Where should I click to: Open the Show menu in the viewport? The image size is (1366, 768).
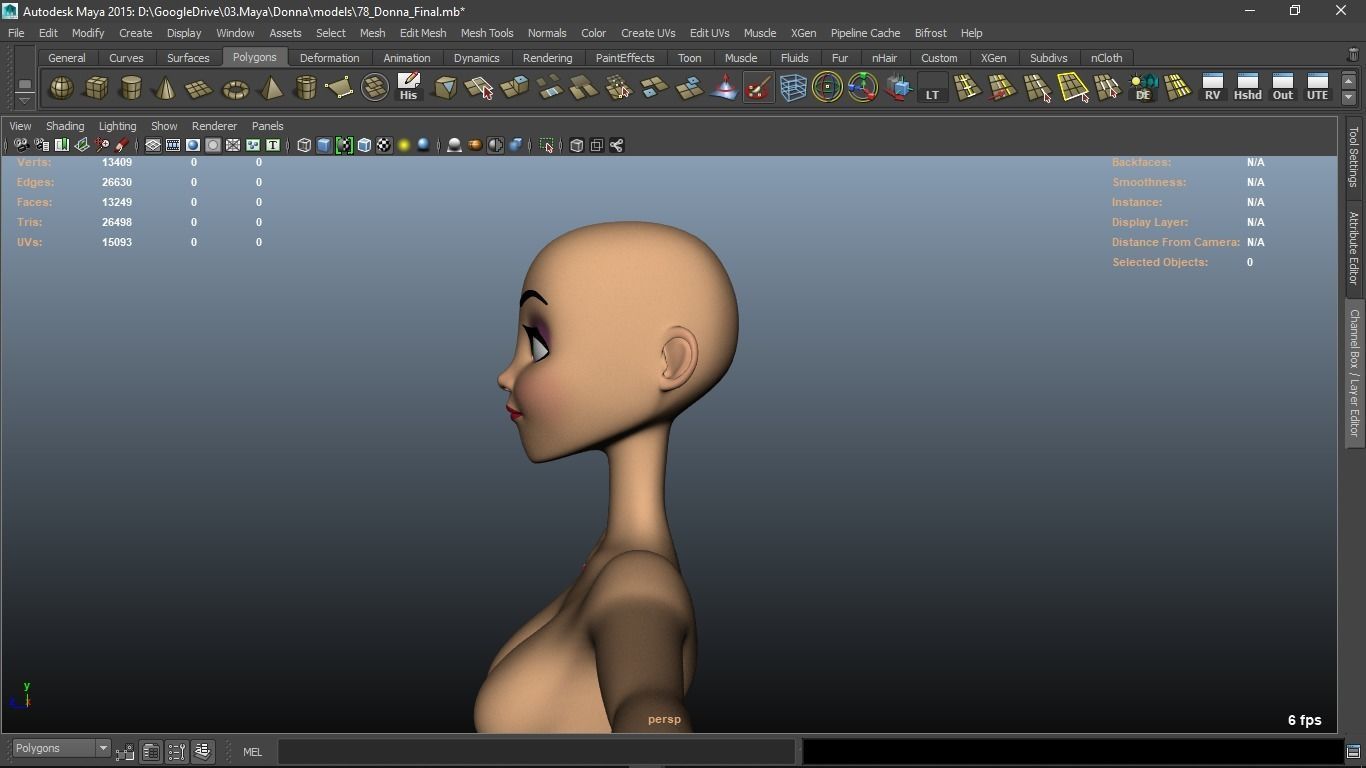point(164,126)
